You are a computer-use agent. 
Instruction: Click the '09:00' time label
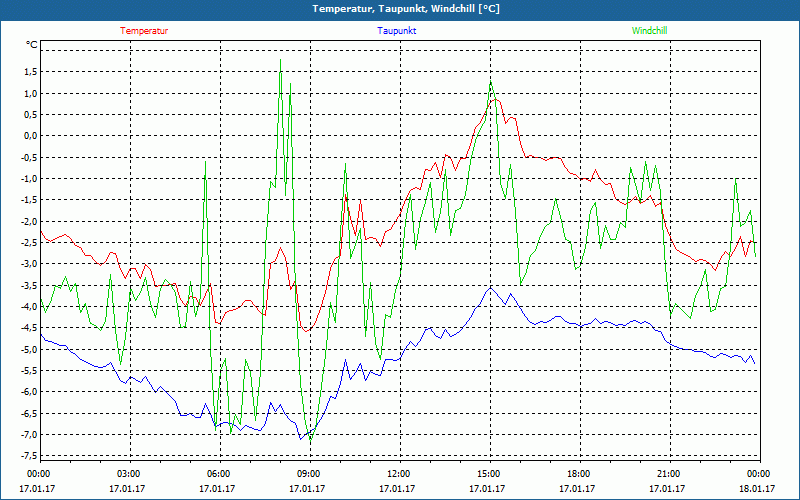308,474
